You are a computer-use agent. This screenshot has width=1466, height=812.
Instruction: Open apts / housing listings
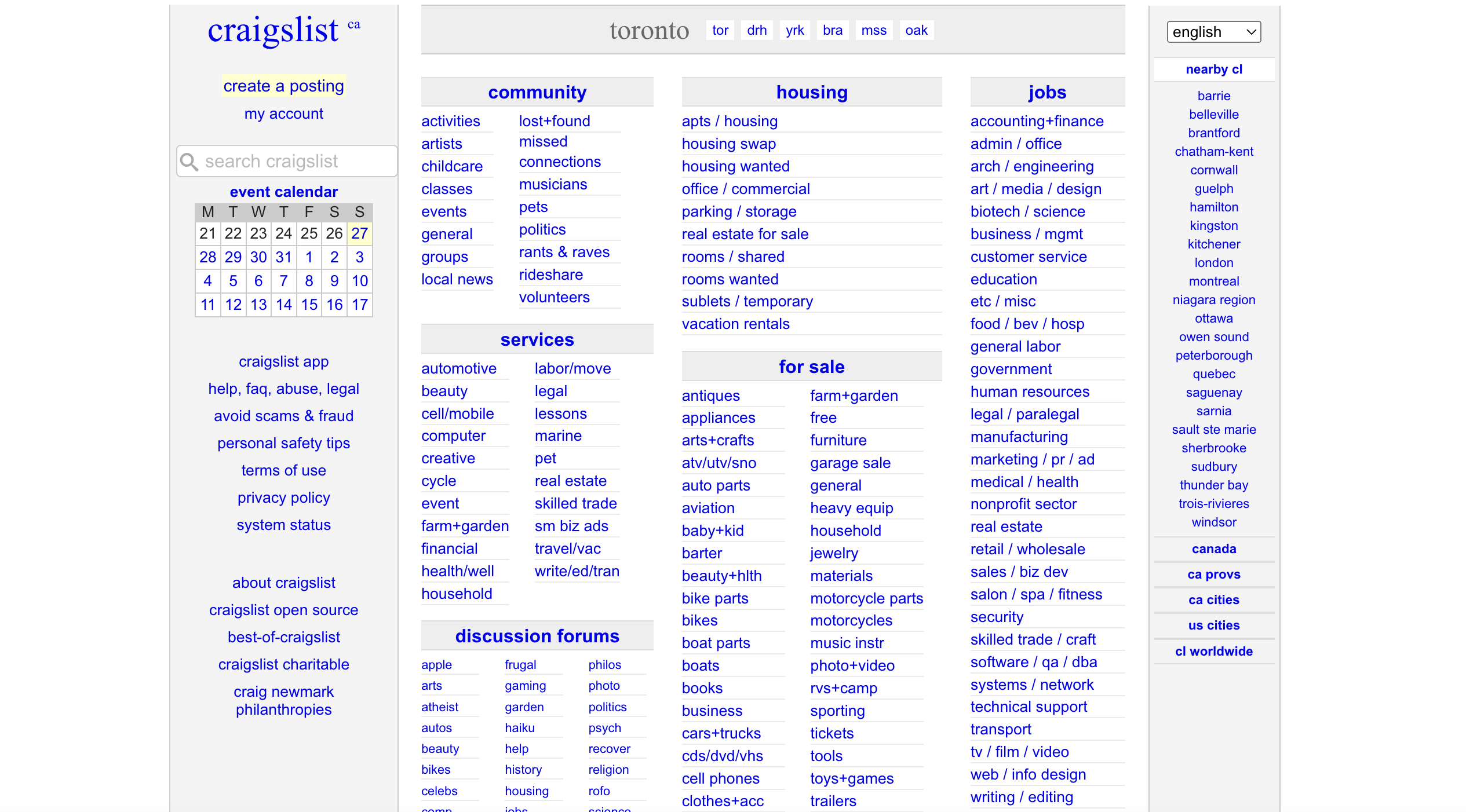730,121
